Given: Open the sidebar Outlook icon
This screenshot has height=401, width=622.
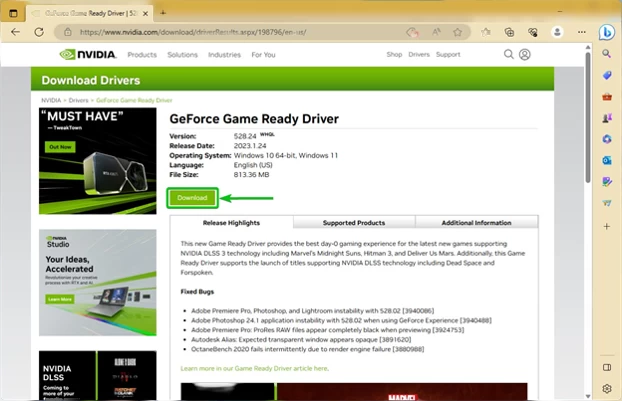Looking at the screenshot, I should 607,160.
